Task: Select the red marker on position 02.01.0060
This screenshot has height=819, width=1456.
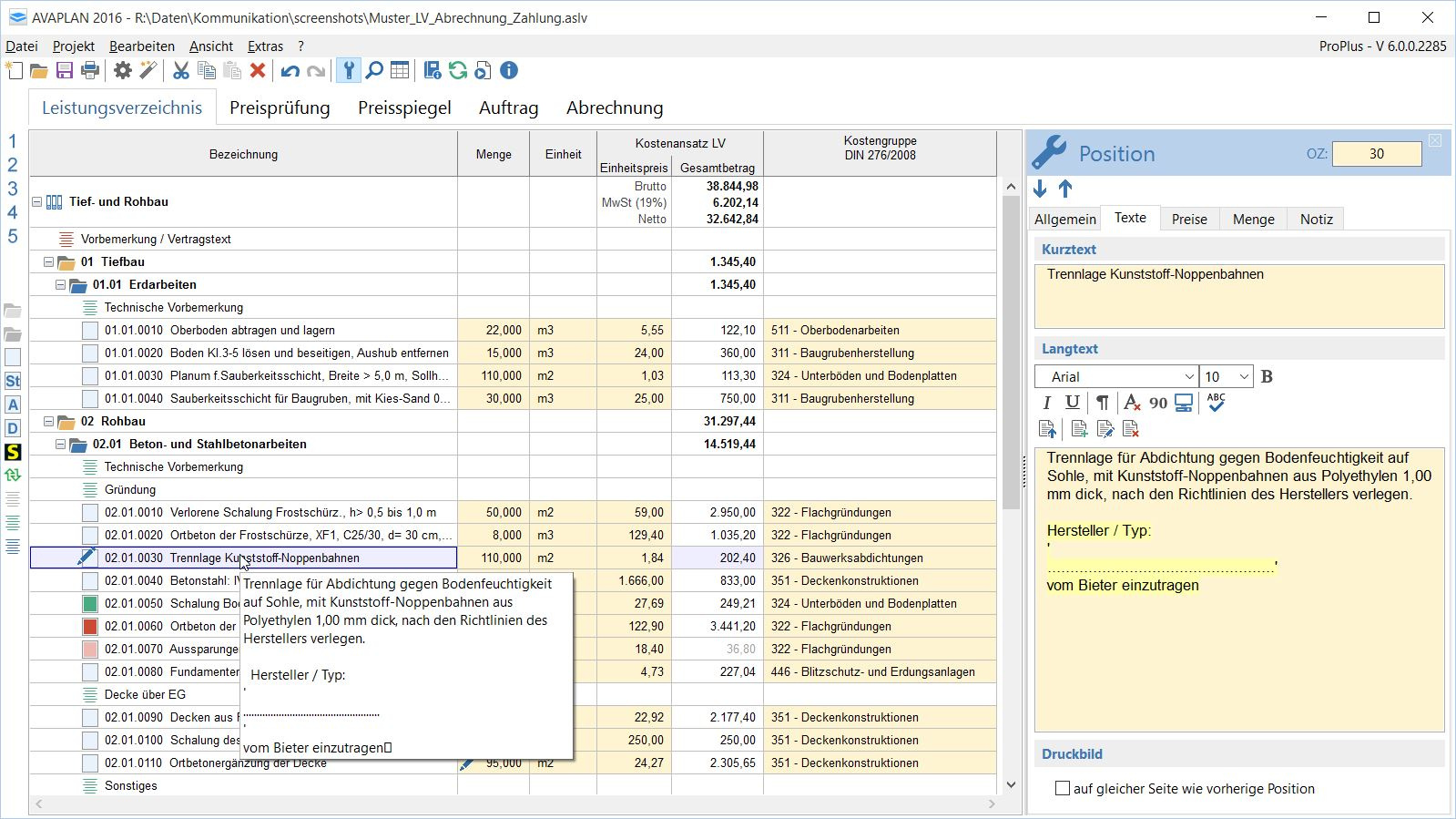Action: pos(90,627)
